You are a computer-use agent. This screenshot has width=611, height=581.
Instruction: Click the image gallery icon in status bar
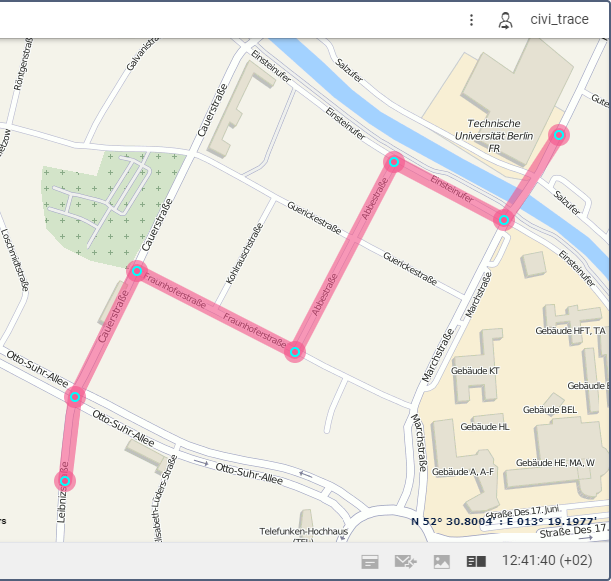[441, 562]
